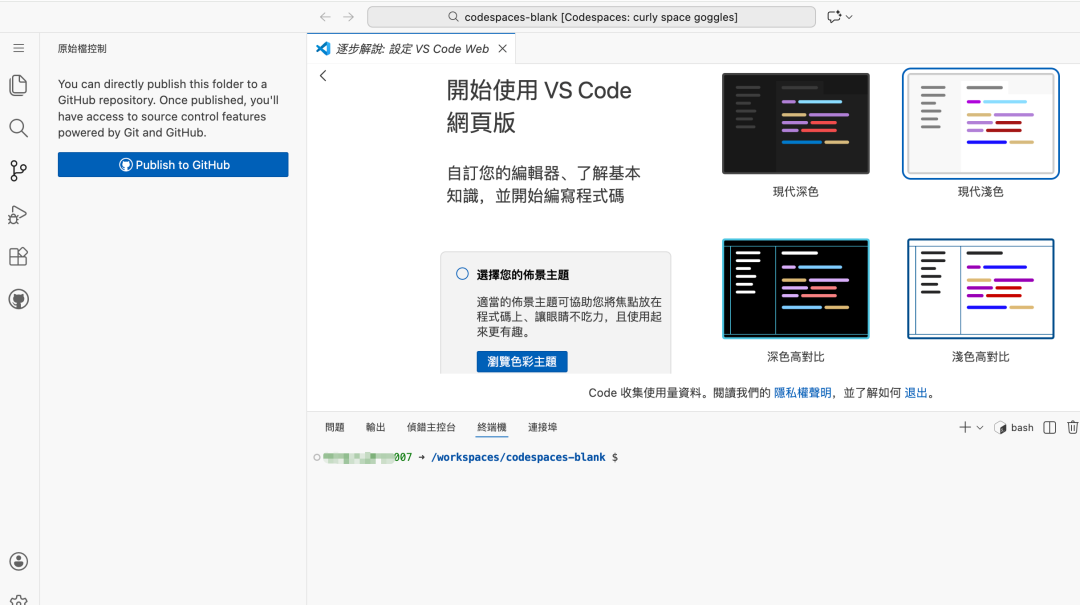Open the 隱私權聲明 link
This screenshot has width=1080, height=605.
(x=802, y=393)
